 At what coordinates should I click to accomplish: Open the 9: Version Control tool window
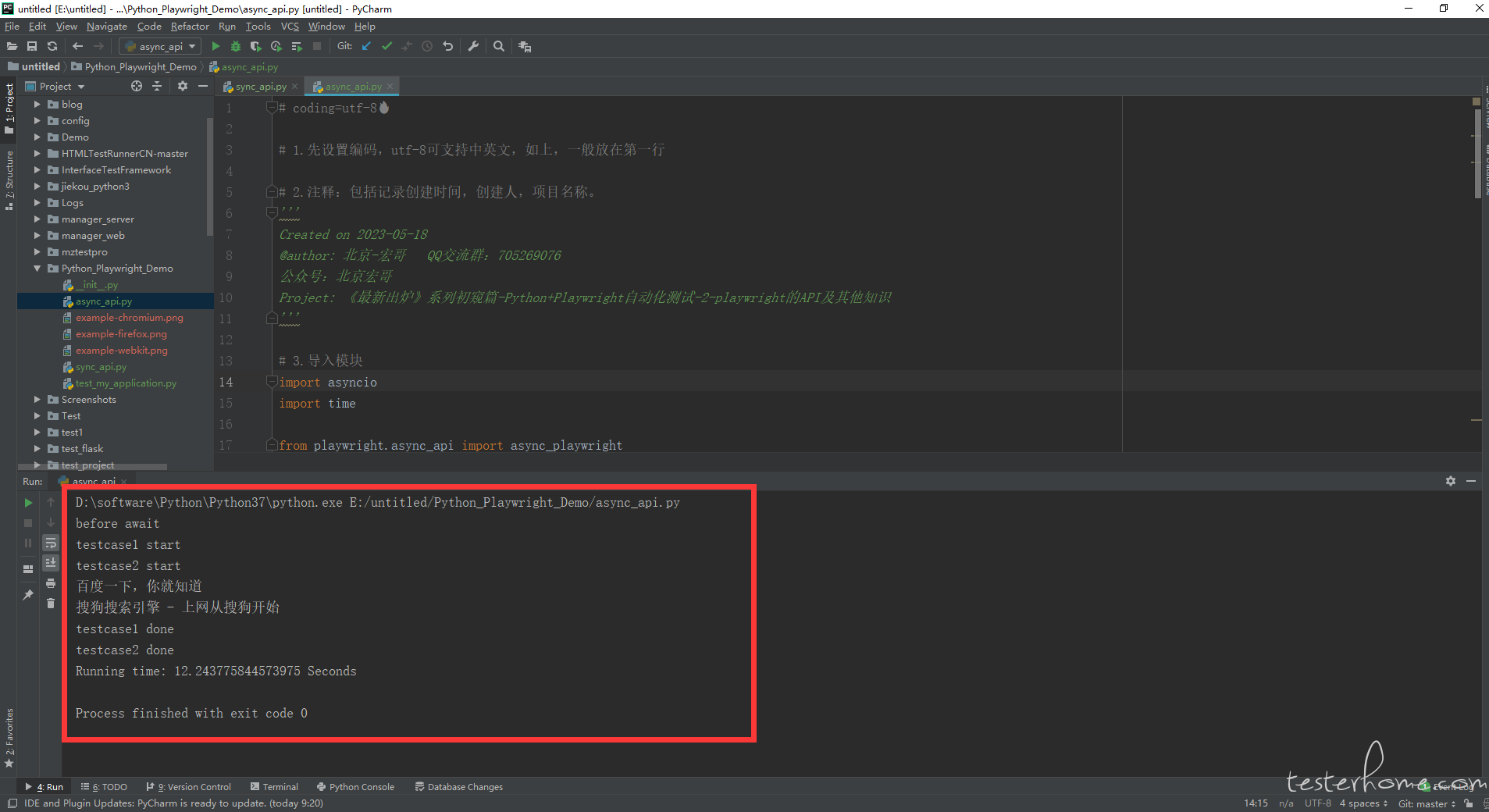coord(188,787)
